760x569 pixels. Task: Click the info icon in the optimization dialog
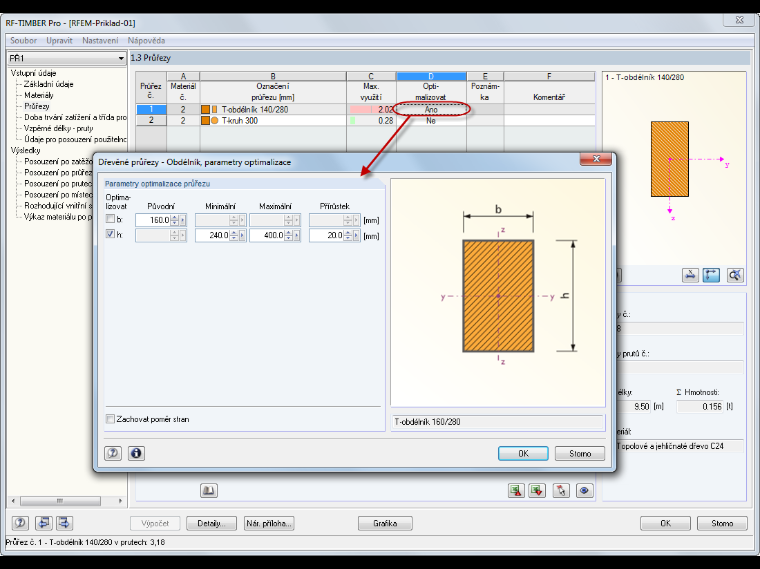pos(136,453)
